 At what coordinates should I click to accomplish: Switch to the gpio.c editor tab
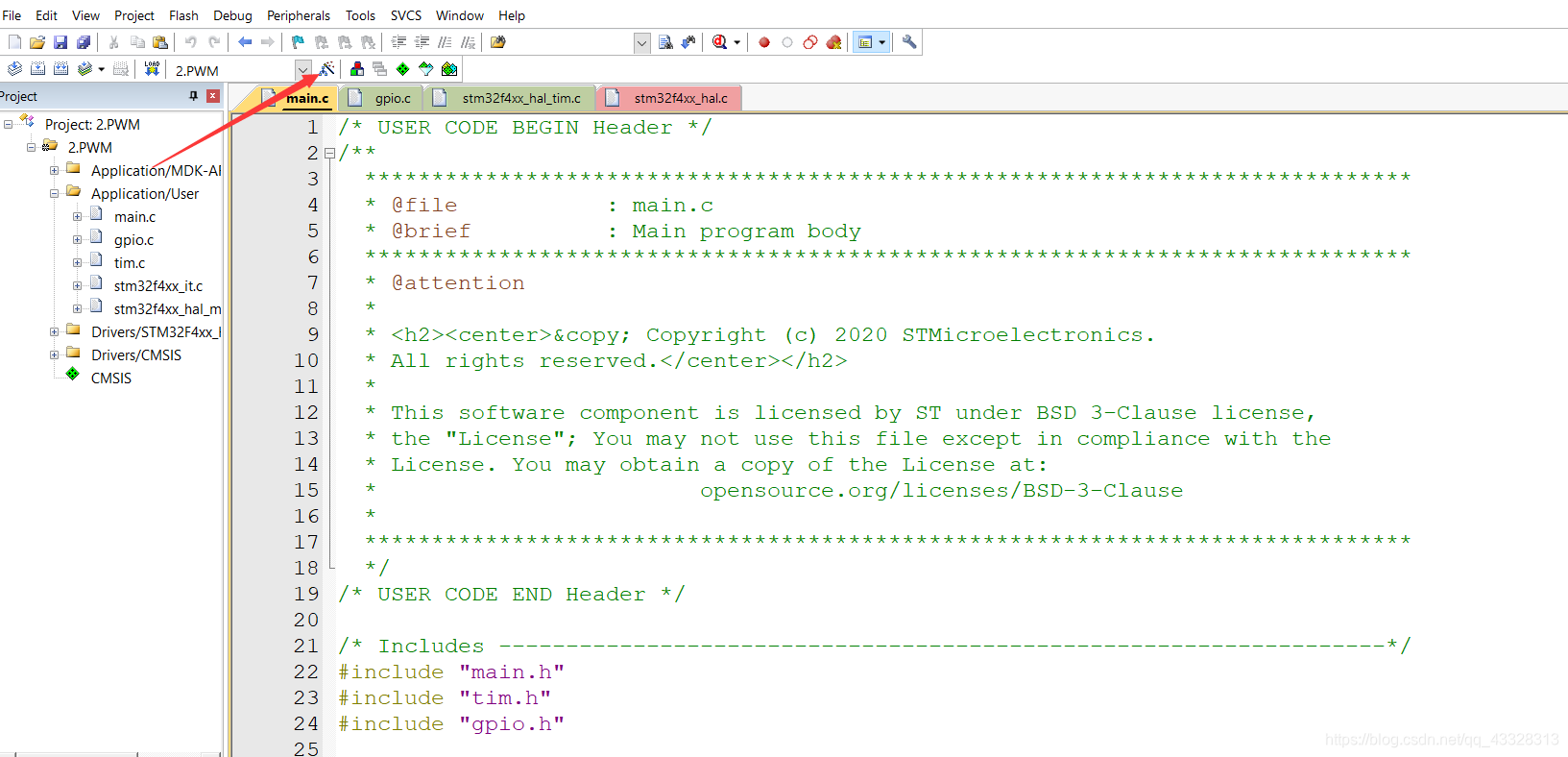(382, 98)
